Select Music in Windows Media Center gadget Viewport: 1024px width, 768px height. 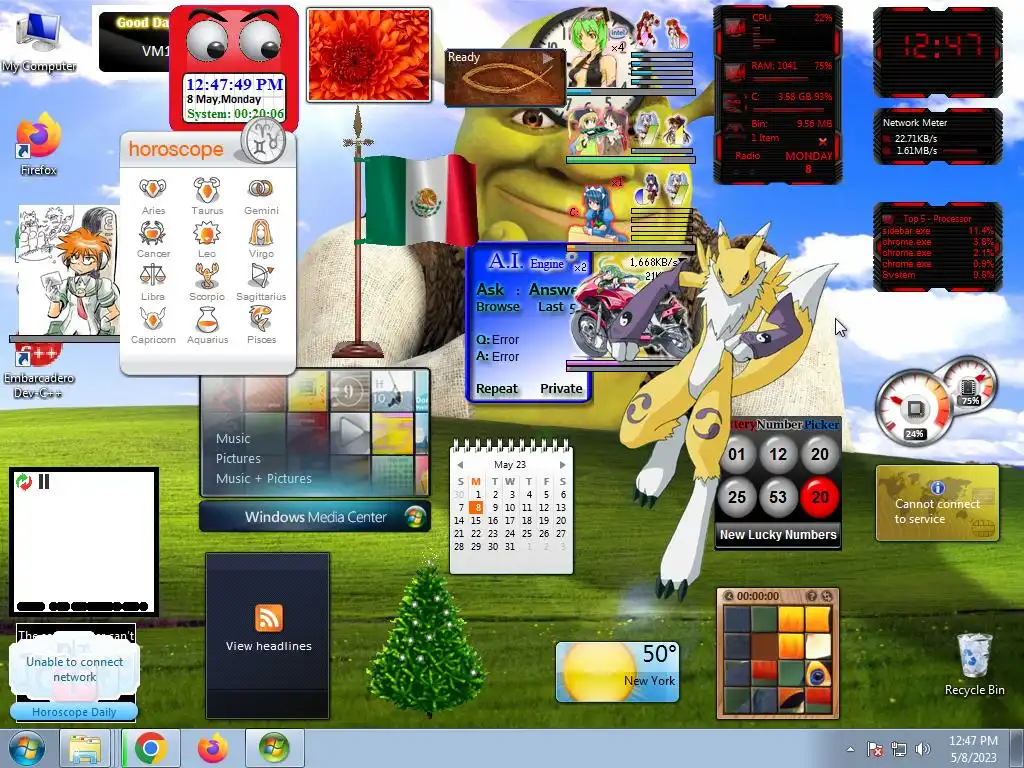pos(233,438)
